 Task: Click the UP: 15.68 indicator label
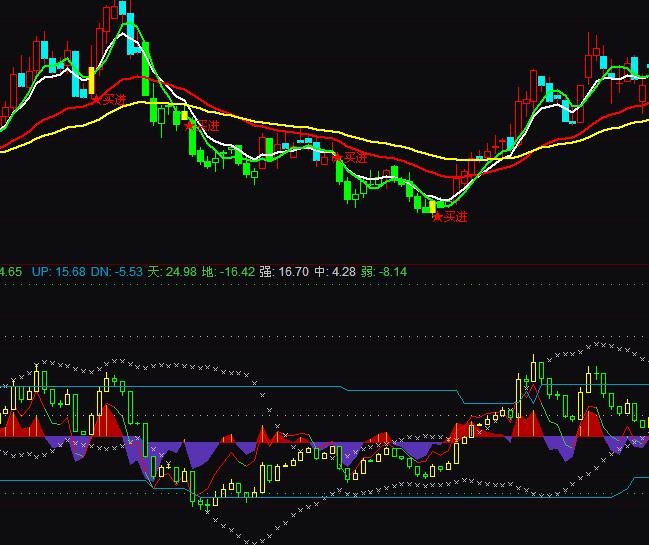click(x=58, y=271)
